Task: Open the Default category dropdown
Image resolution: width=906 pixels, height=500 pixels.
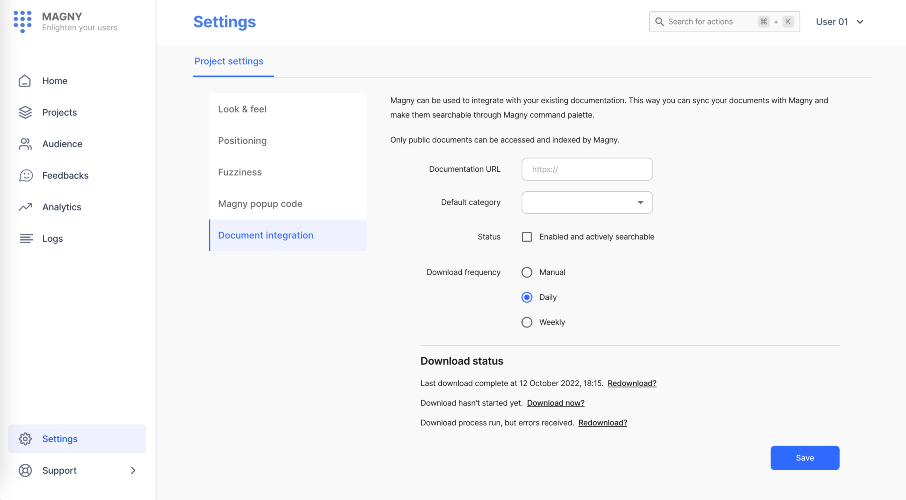Action: (x=587, y=203)
